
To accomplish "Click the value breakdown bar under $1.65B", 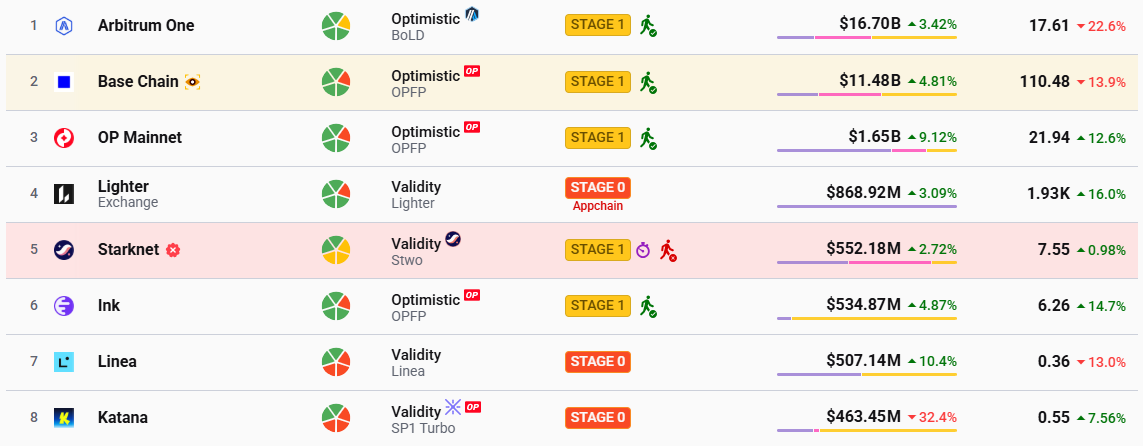I will [x=867, y=150].
